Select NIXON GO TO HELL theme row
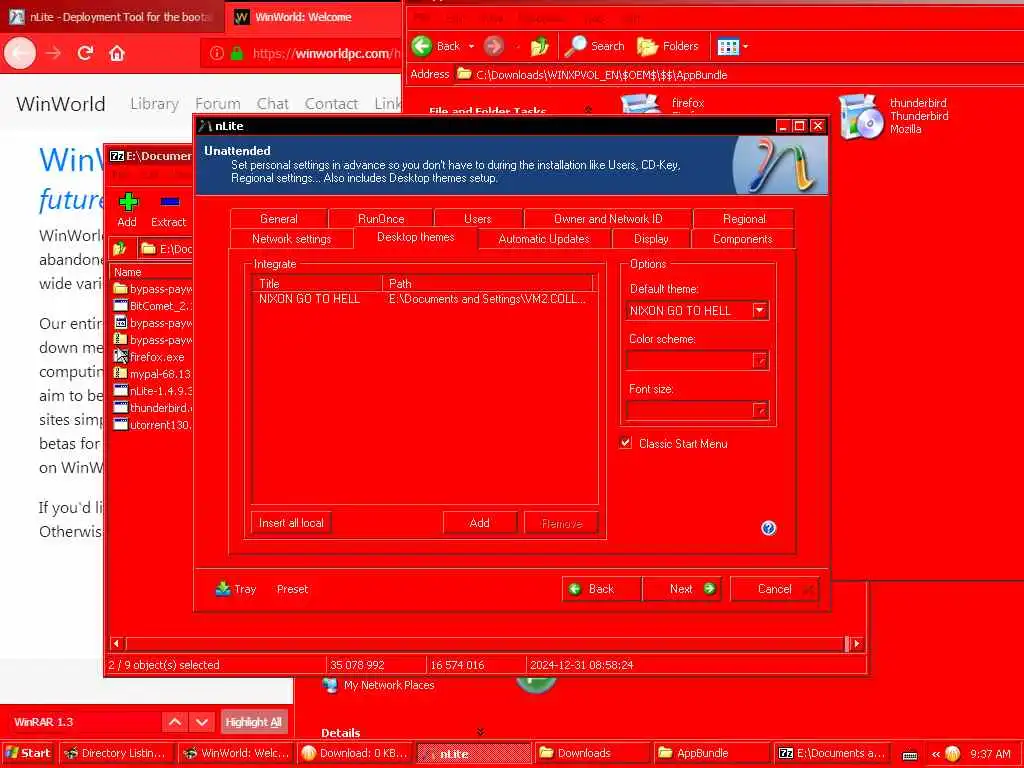 tap(423, 298)
